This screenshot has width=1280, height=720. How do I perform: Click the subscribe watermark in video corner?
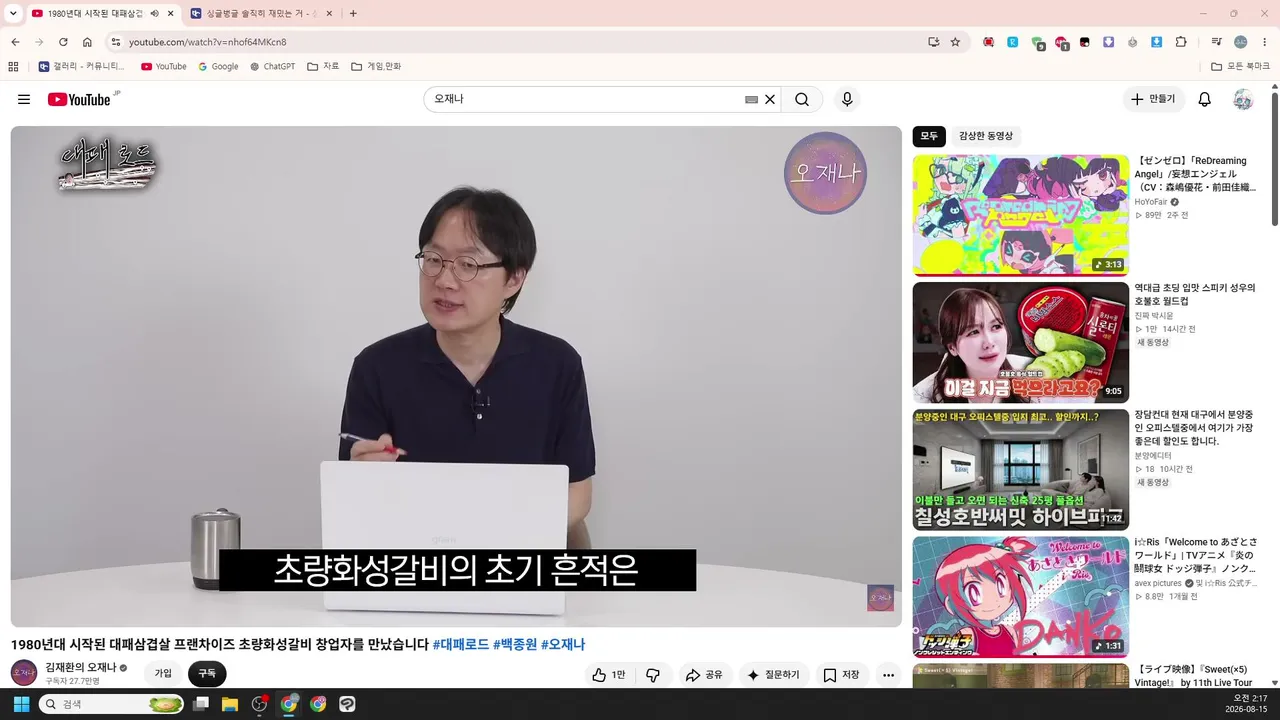point(880,598)
